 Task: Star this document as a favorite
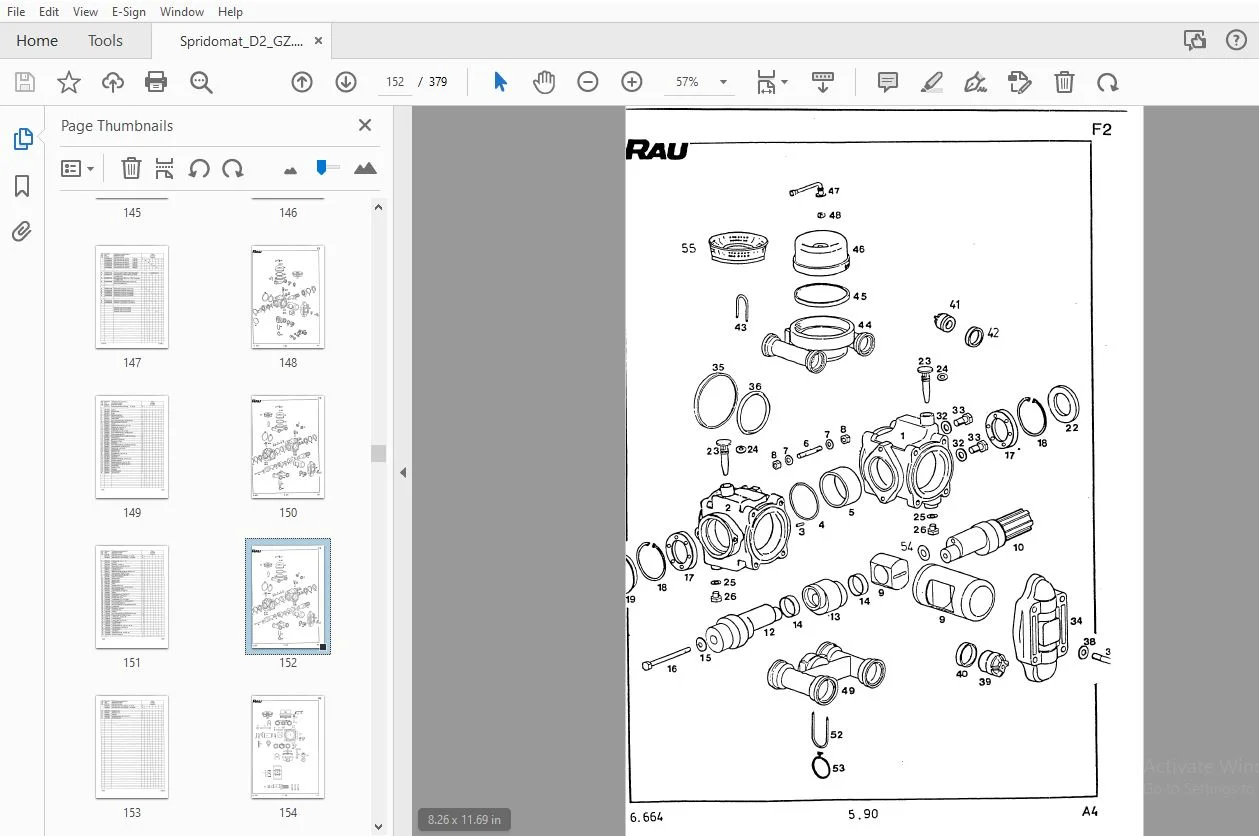pos(69,82)
